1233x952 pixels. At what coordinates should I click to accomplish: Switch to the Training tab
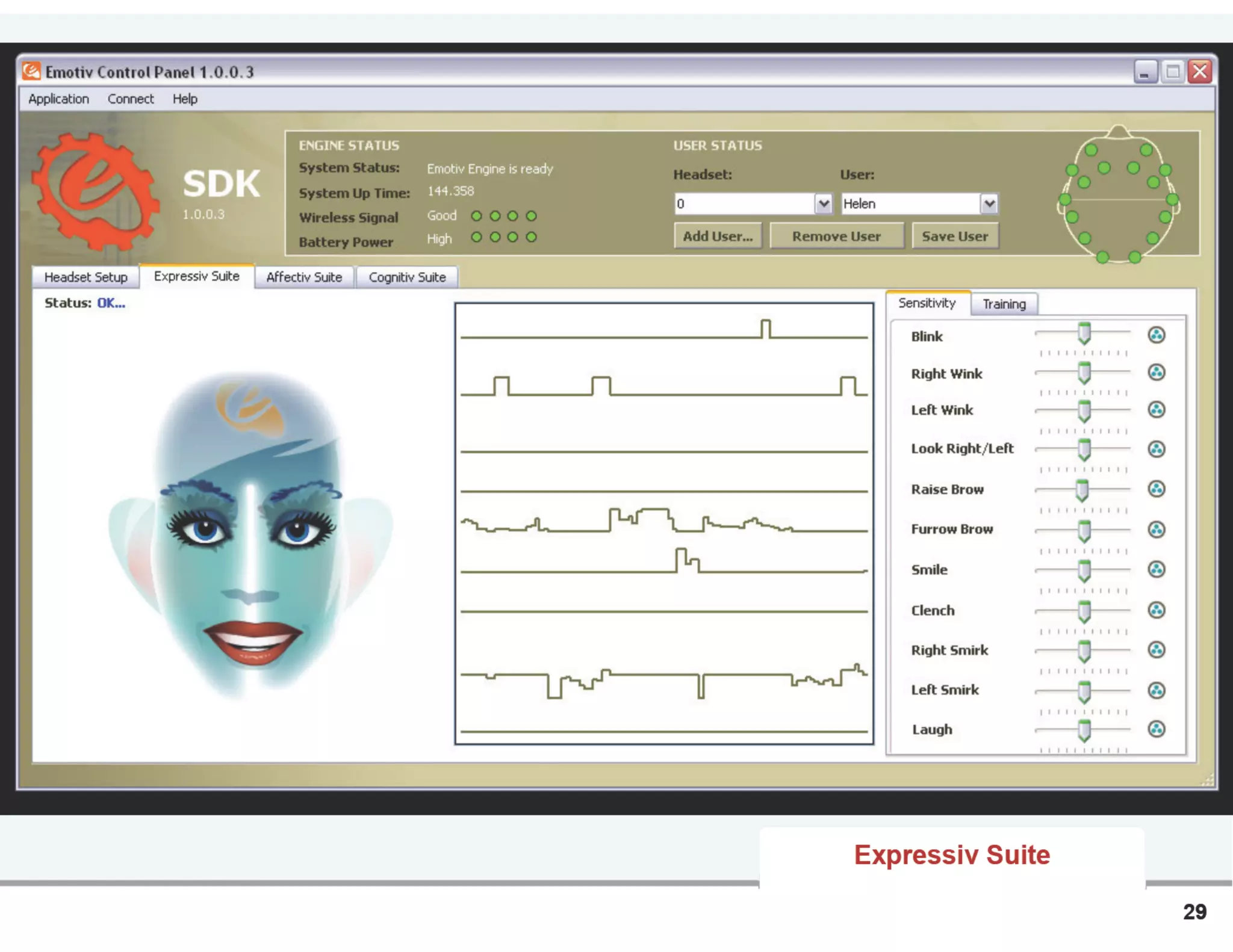point(1004,304)
